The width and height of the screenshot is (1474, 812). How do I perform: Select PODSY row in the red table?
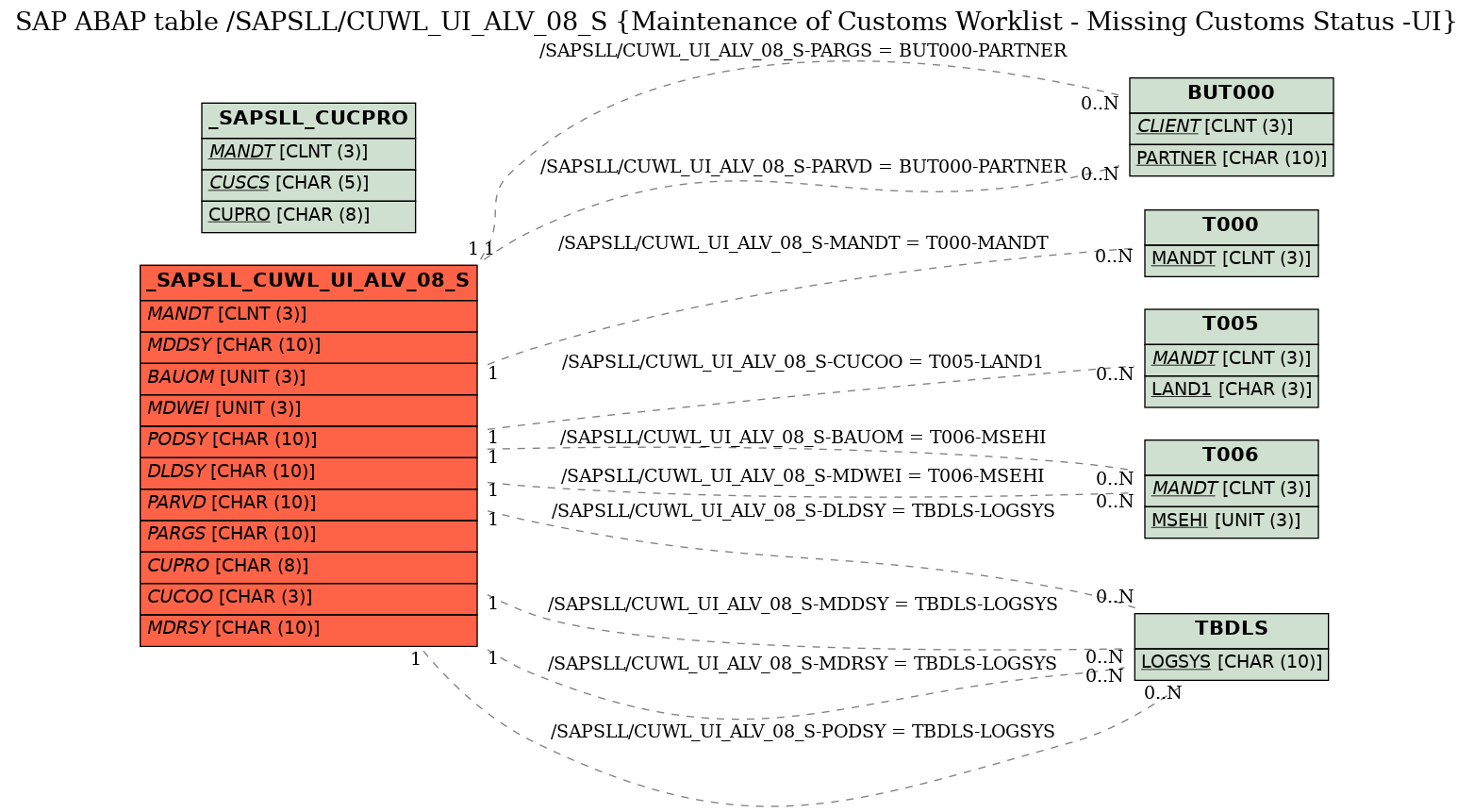308,440
